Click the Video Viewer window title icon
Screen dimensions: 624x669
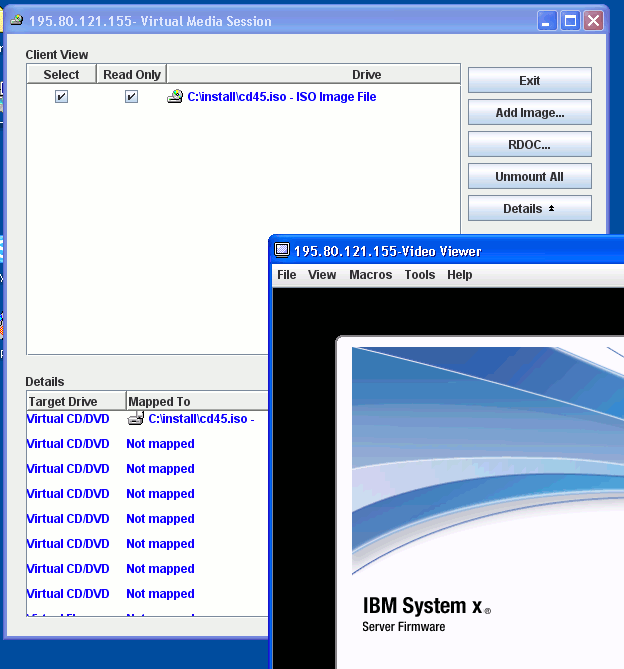pos(282,251)
